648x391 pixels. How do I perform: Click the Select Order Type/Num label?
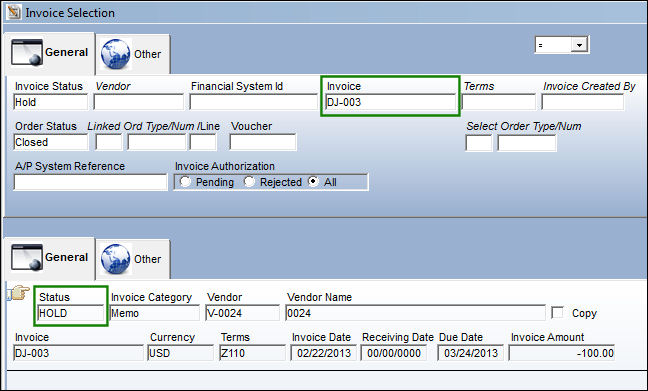coord(524,126)
